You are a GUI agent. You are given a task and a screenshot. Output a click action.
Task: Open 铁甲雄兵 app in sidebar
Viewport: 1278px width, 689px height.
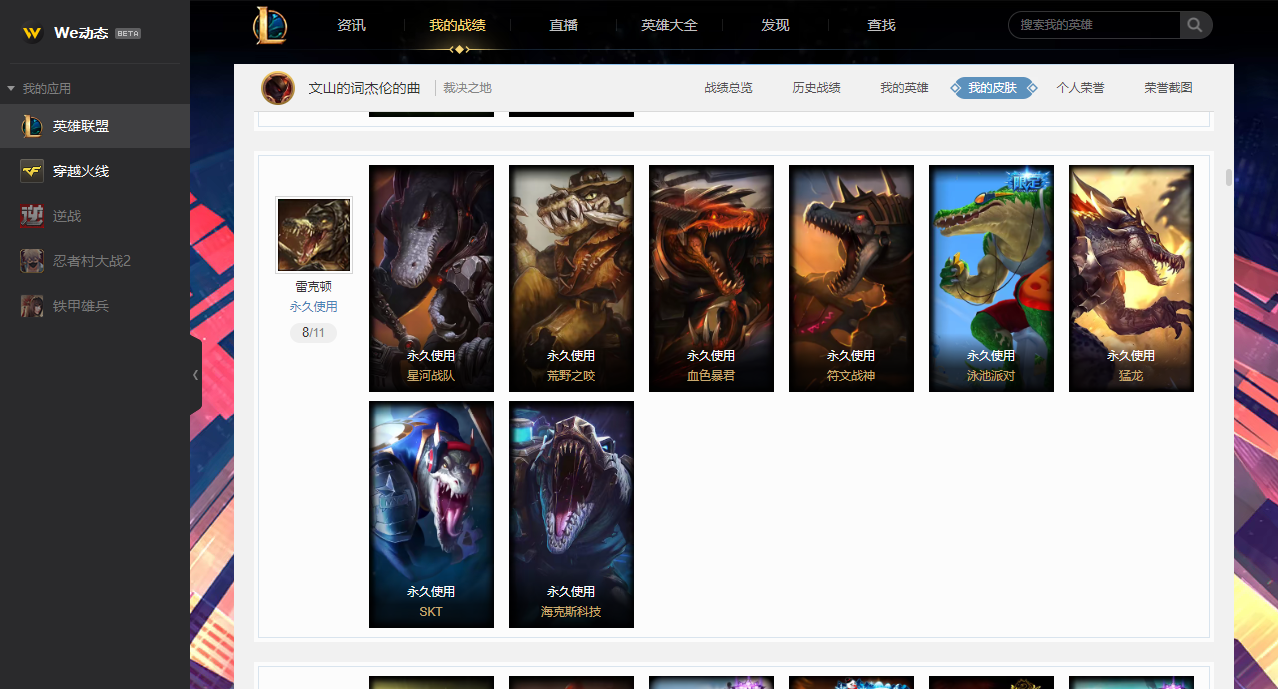coord(95,306)
